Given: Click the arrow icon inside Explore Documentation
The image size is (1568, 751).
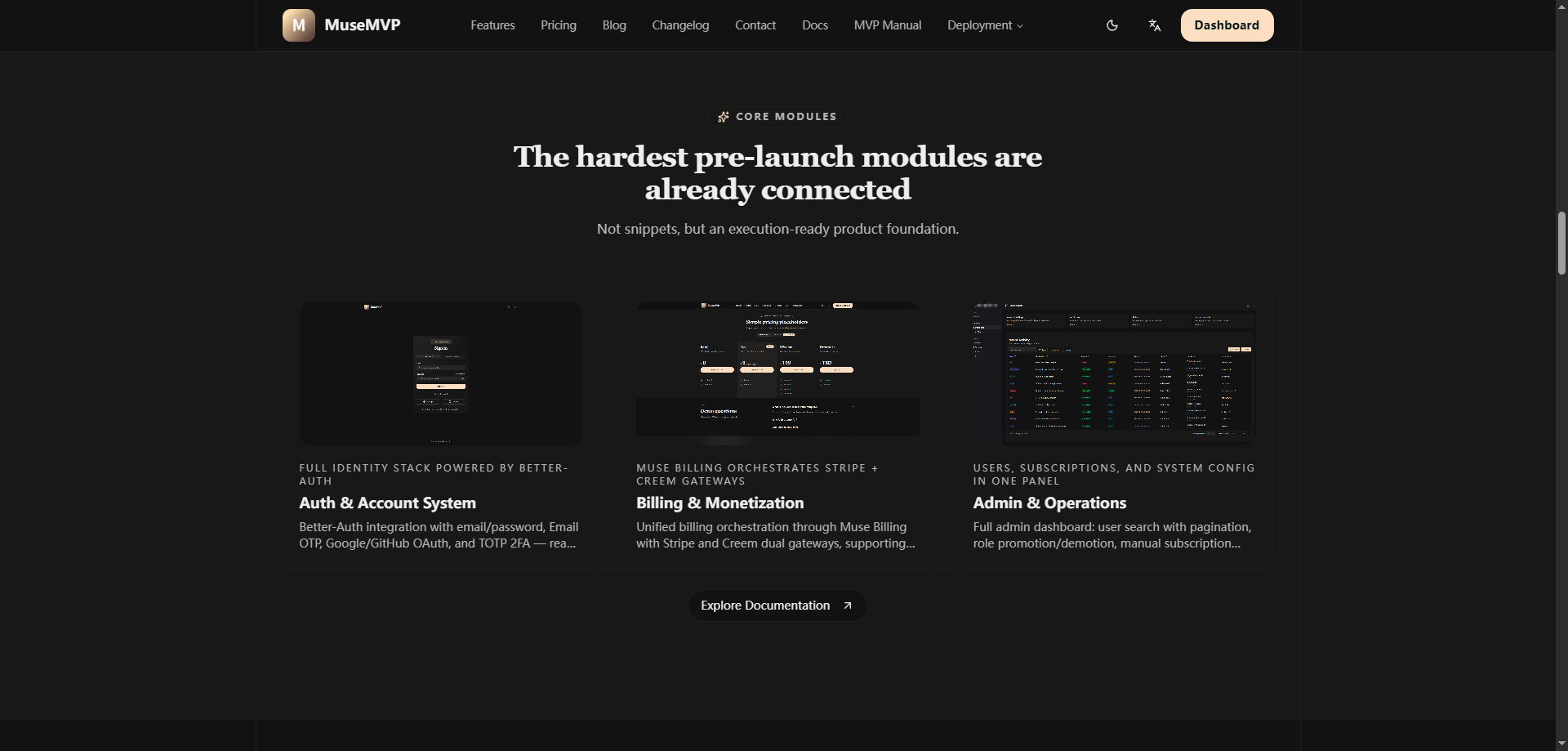Looking at the screenshot, I should pos(847,606).
